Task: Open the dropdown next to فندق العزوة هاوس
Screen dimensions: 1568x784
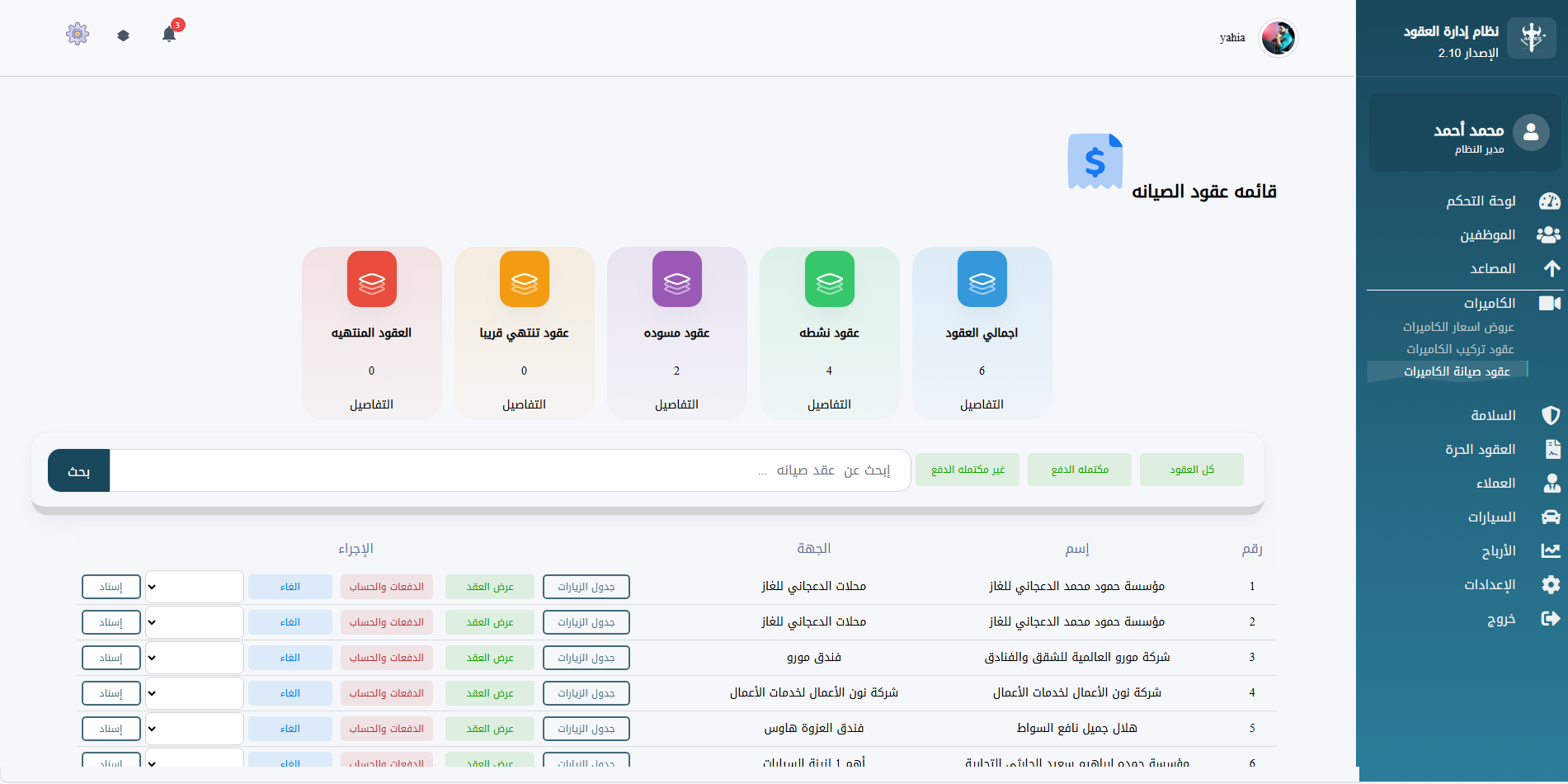Action: click(194, 729)
